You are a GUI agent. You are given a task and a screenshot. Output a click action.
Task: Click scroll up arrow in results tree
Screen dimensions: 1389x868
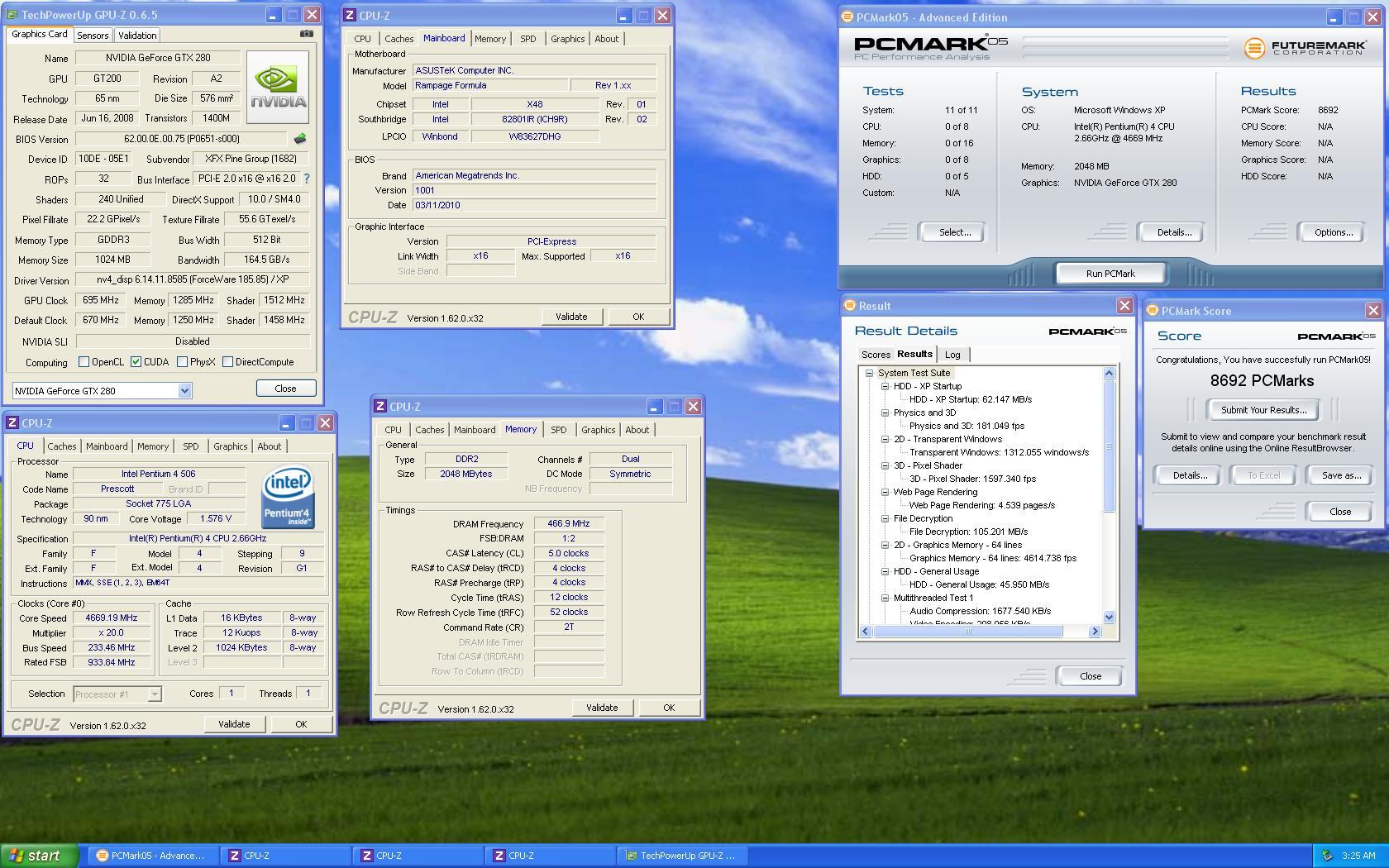coord(1110,374)
